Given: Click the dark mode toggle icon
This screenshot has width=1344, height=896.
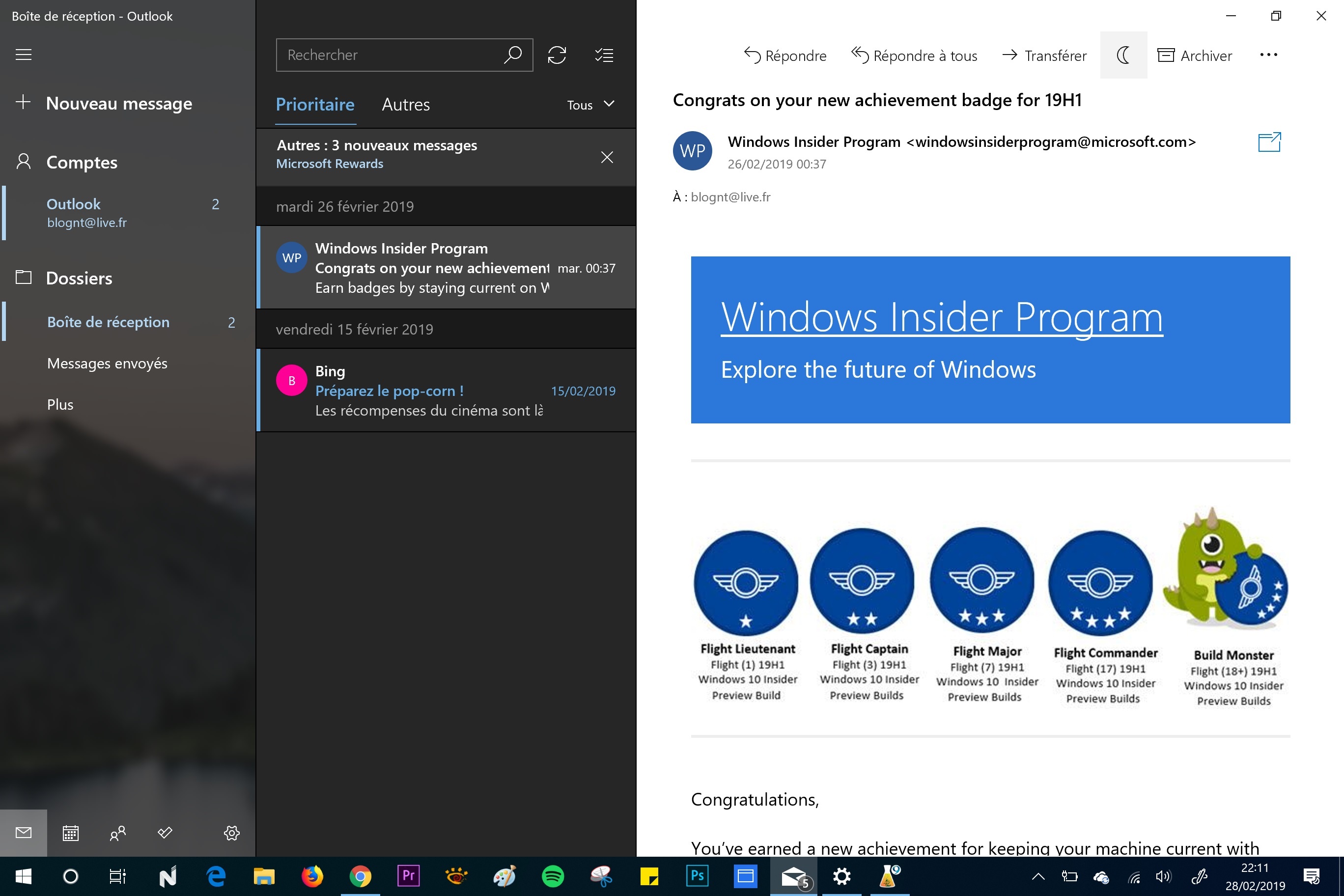Looking at the screenshot, I should [1123, 55].
